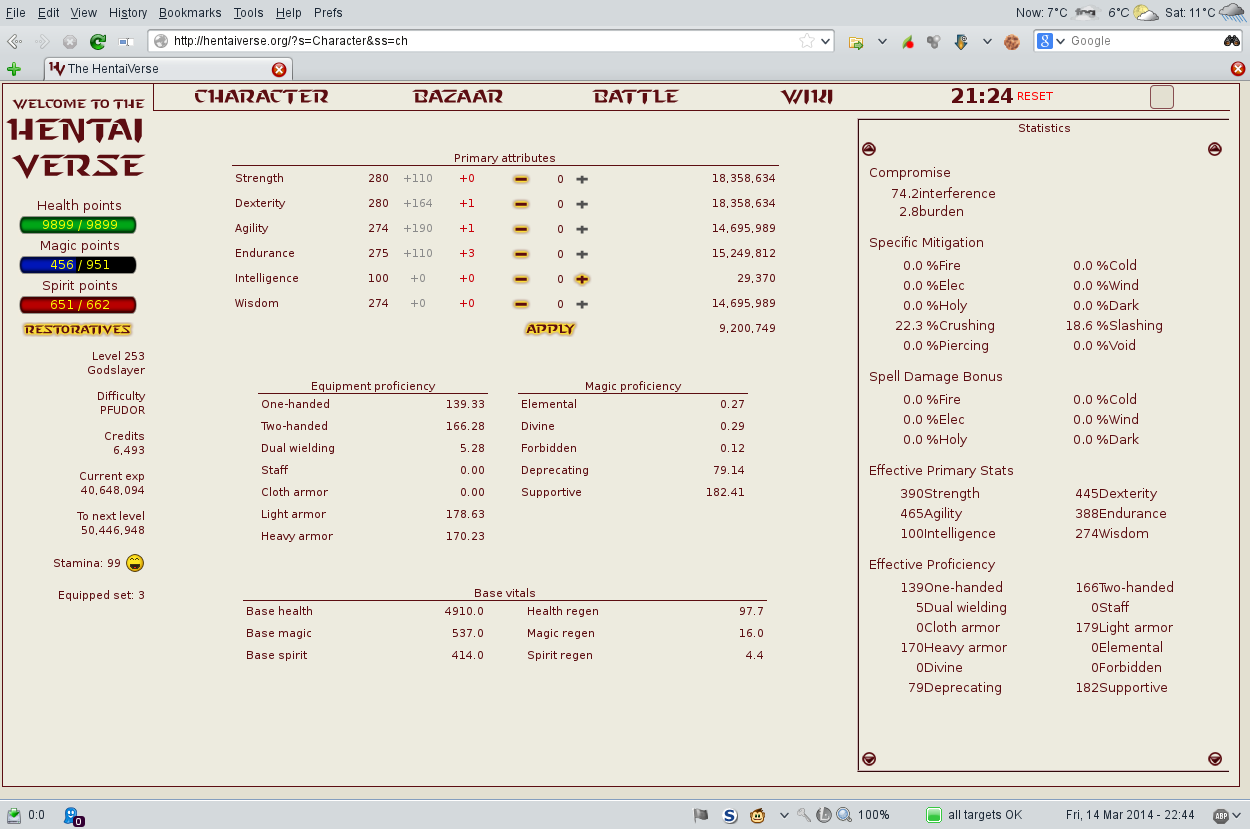Viewport: 1250px width, 829px height.
Task: Increase Dexterity with plus icon
Action: point(582,204)
